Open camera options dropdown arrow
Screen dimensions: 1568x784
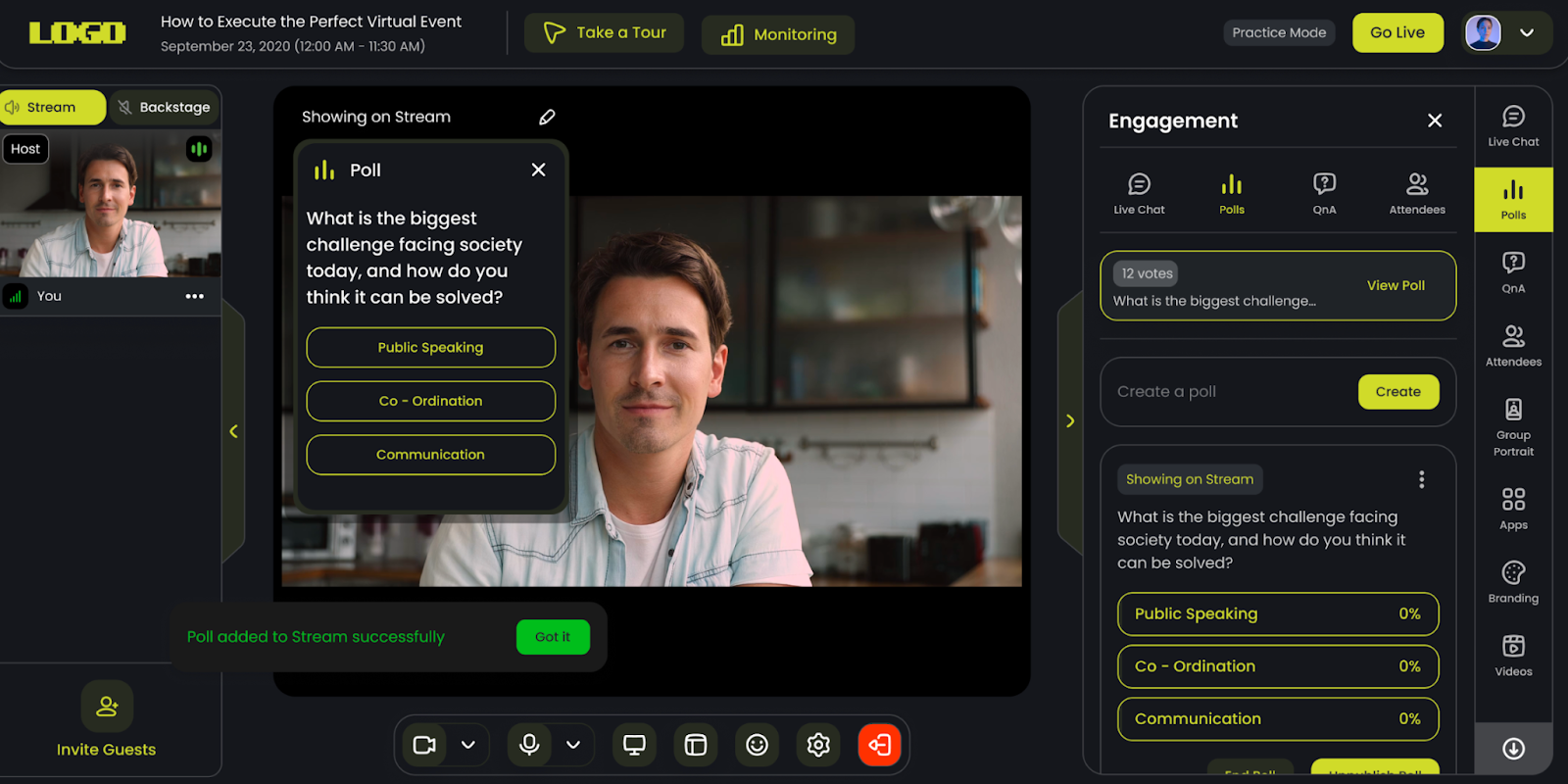468,745
